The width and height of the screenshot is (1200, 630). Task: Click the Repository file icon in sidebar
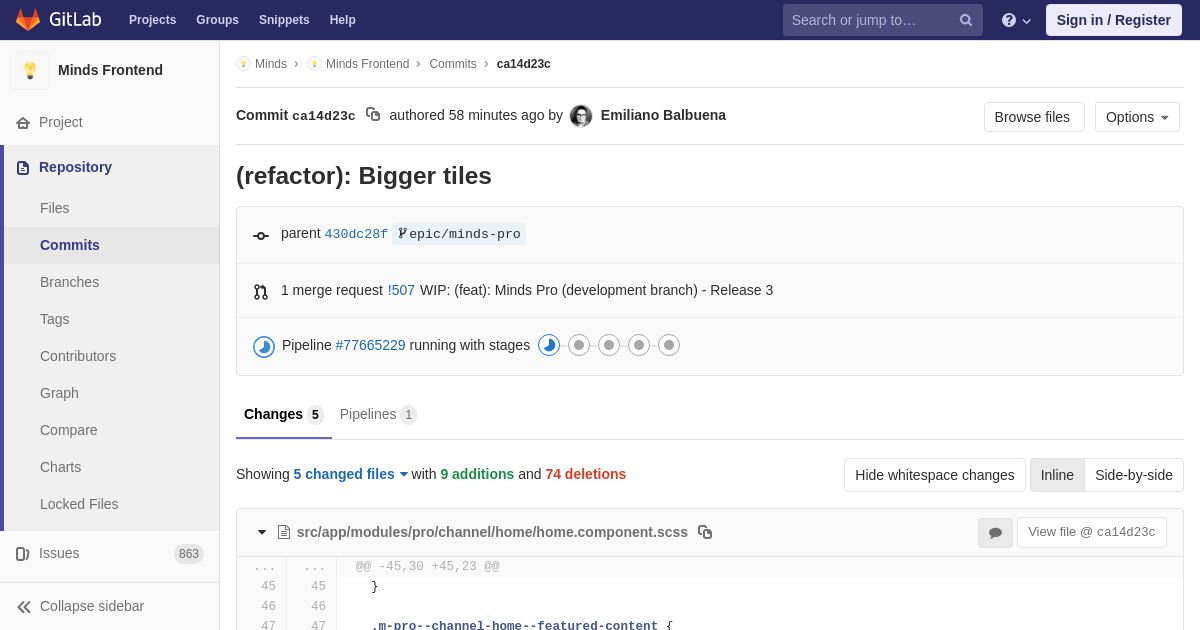[23, 168]
